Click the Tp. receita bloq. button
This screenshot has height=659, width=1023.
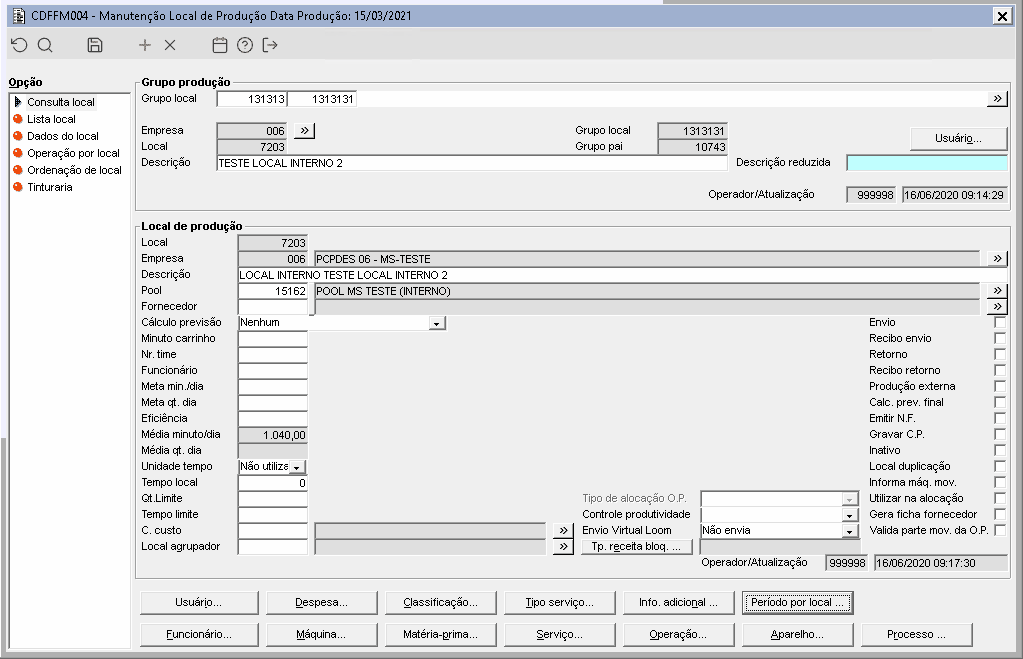(x=636, y=547)
